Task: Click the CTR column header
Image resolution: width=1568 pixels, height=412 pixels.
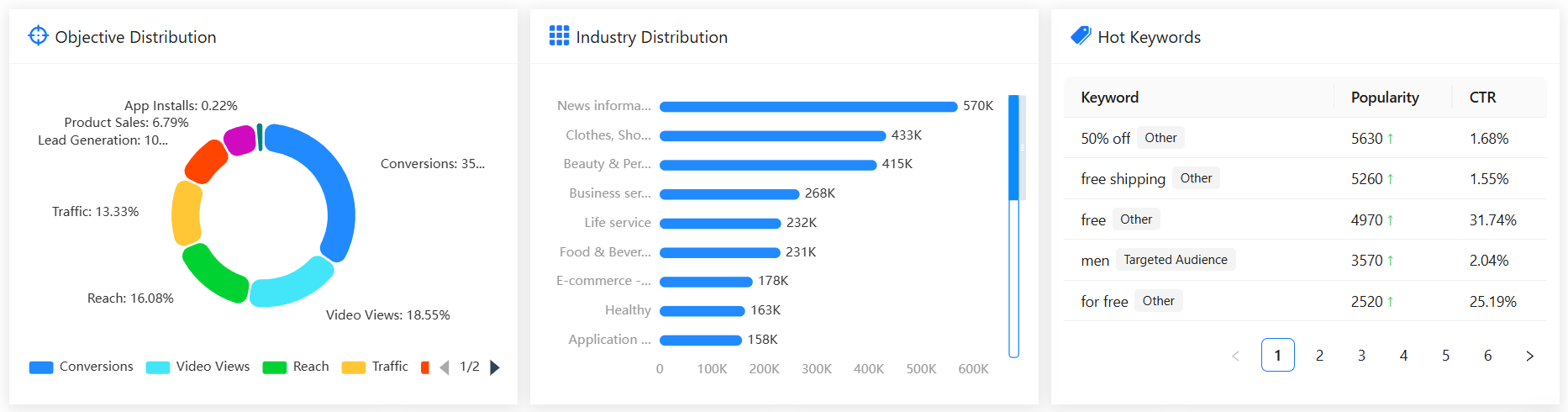Action: (x=1482, y=98)
